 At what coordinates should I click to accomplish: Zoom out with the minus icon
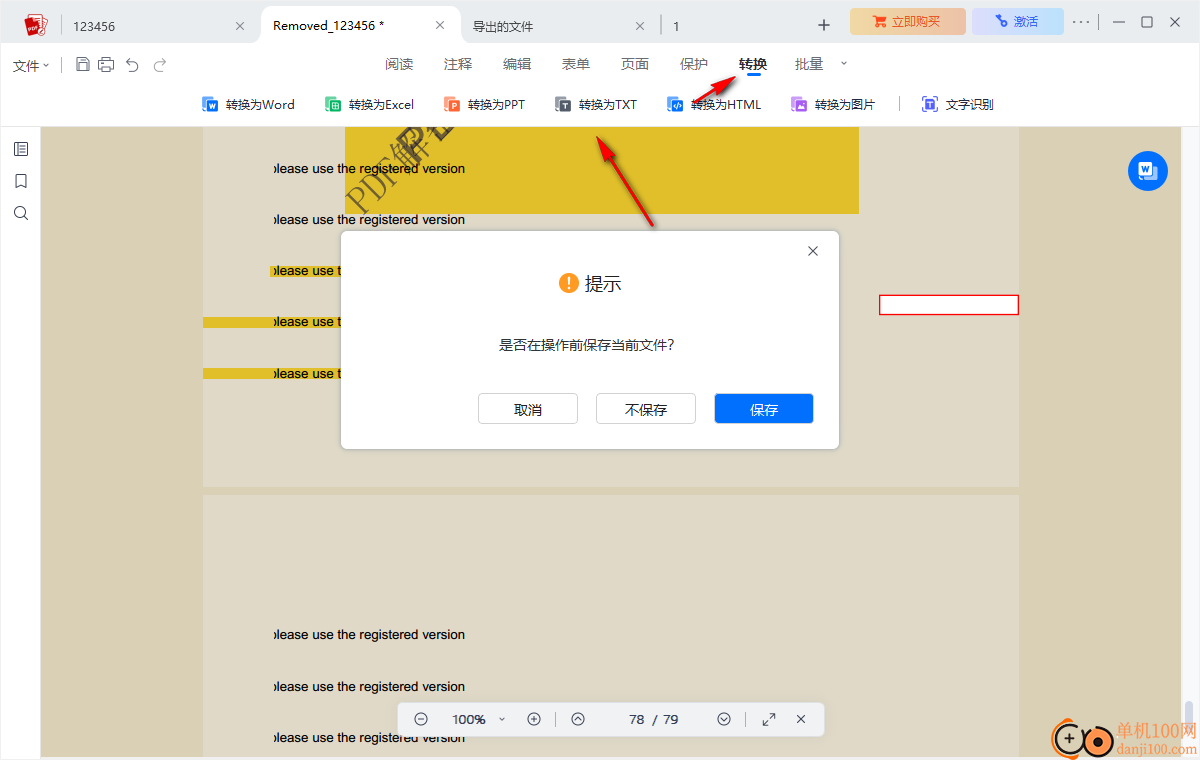[x=421, y=719]
